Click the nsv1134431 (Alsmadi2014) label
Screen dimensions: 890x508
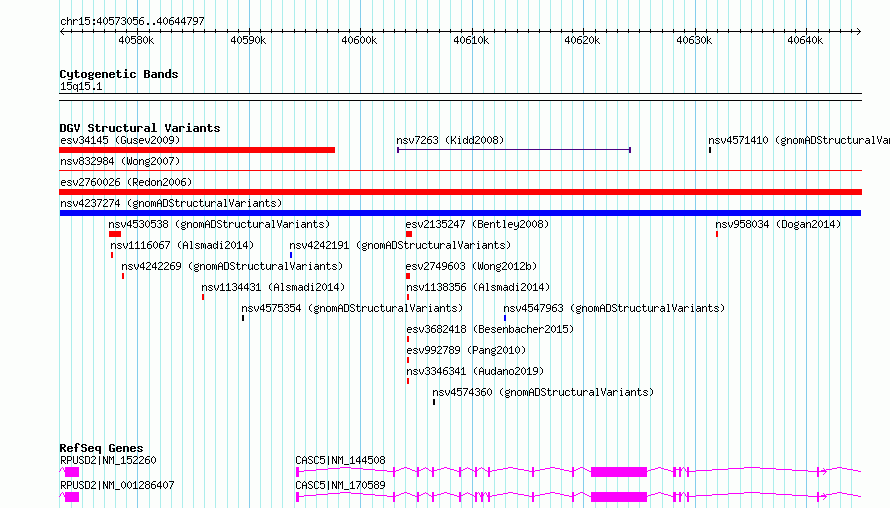point(273,287)
